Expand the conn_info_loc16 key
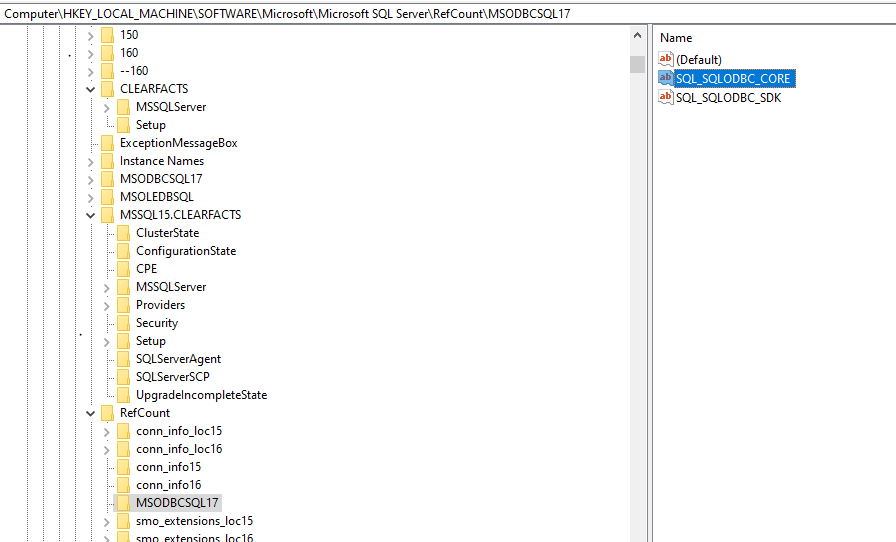The width and height of the screenshot is (896, 542). tap(106, 450)
